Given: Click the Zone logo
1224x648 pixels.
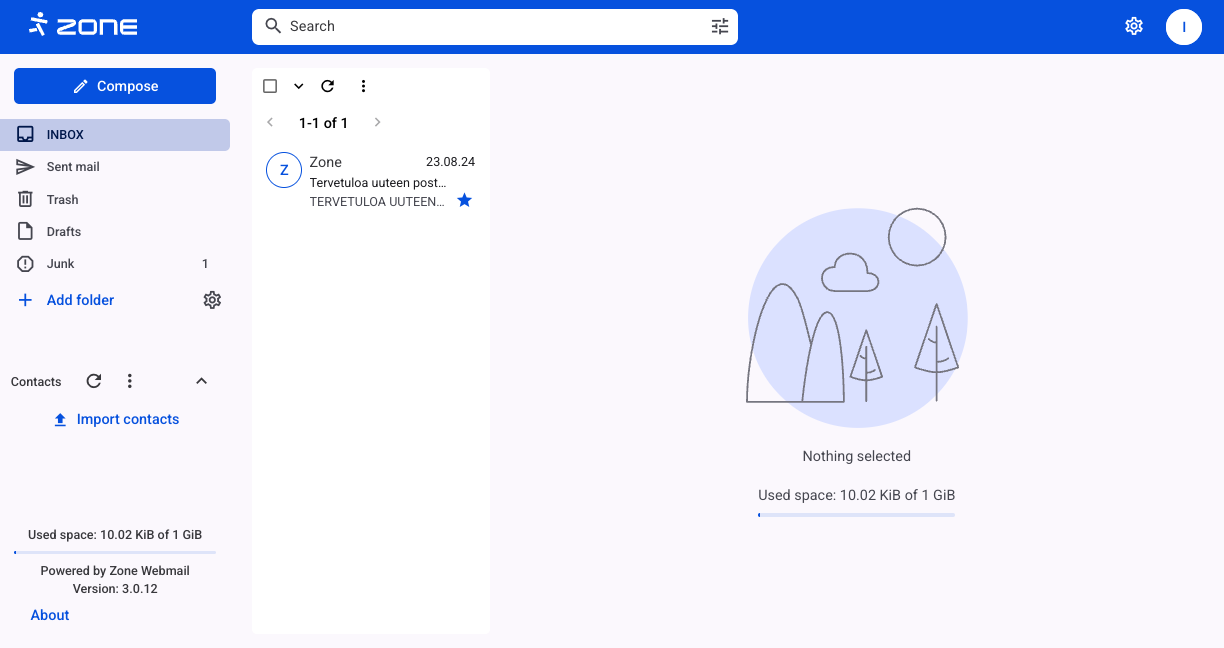Looking at the screenshot, I should pyautogui.click(x=83, y=26).
